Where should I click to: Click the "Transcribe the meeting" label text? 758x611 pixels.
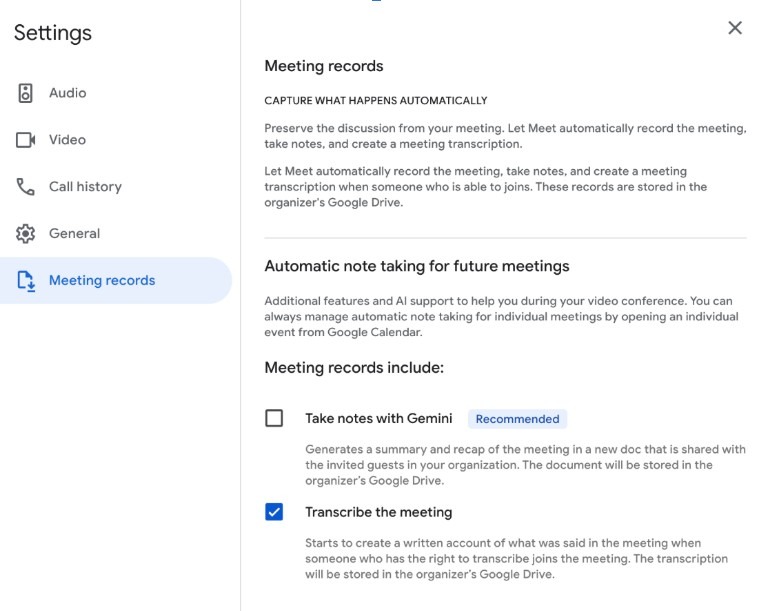[379, 512]
